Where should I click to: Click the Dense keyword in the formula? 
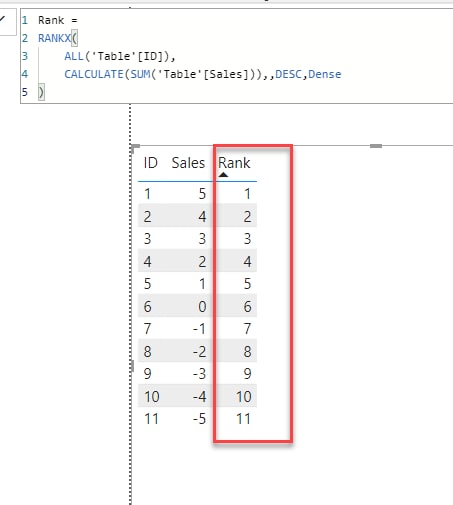tap(325, 74)
